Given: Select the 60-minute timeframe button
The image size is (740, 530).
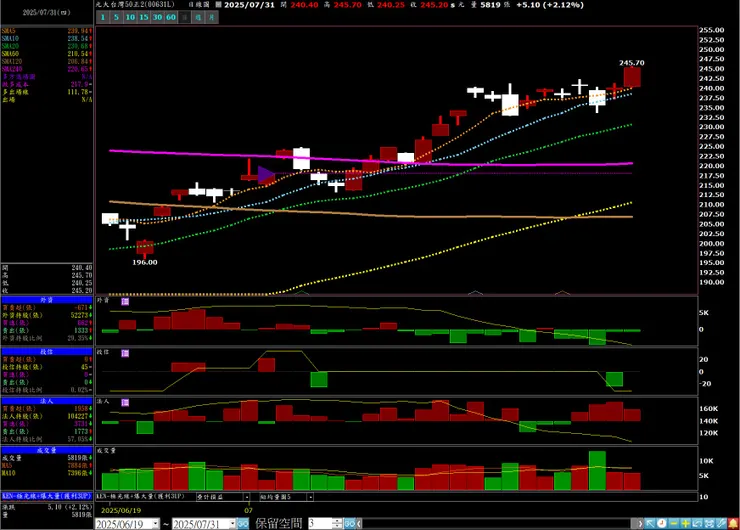Looking at the screenshot, I should 171,17.
